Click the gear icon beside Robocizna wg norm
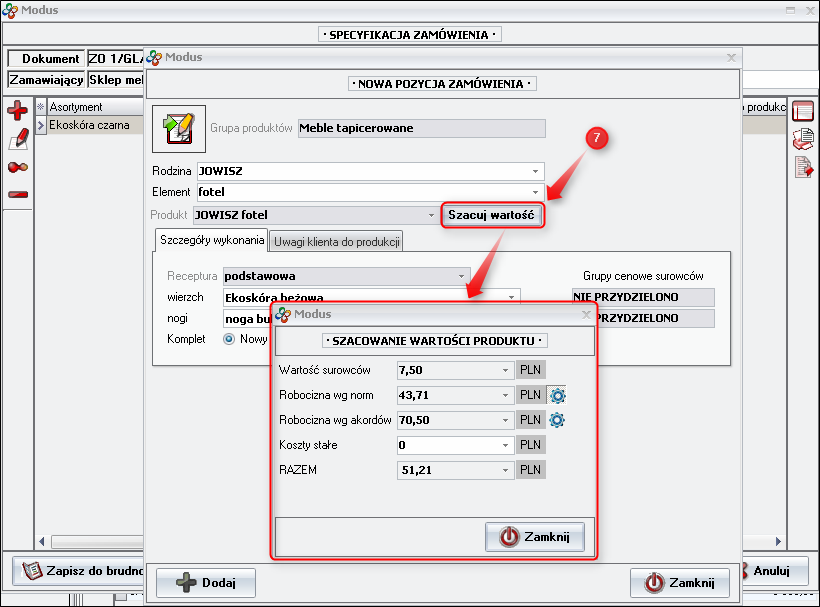Image resolution: width=820 pixels, height=607 pixels. (558, 395)
